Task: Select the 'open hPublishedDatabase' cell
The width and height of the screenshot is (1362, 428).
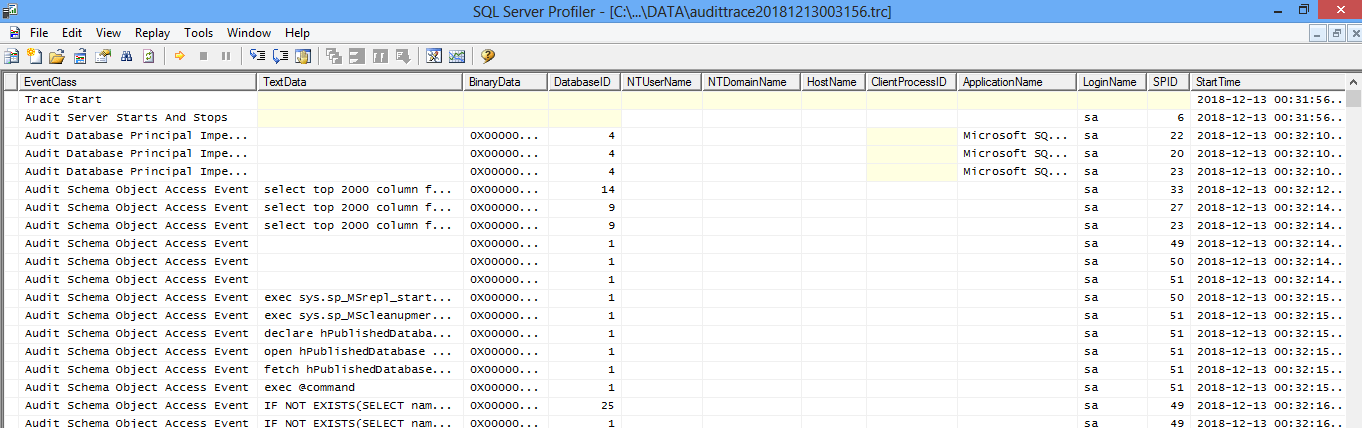Action: (x=361, y=352)
